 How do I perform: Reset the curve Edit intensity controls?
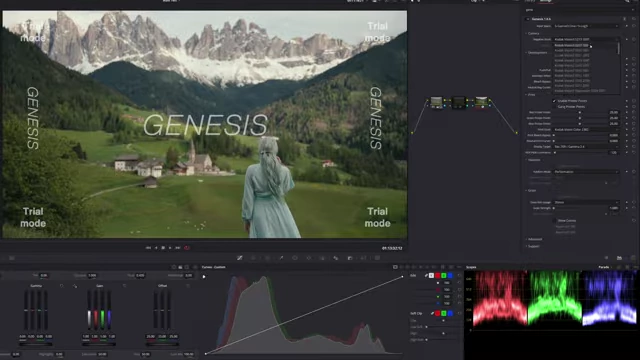(459, 276)
